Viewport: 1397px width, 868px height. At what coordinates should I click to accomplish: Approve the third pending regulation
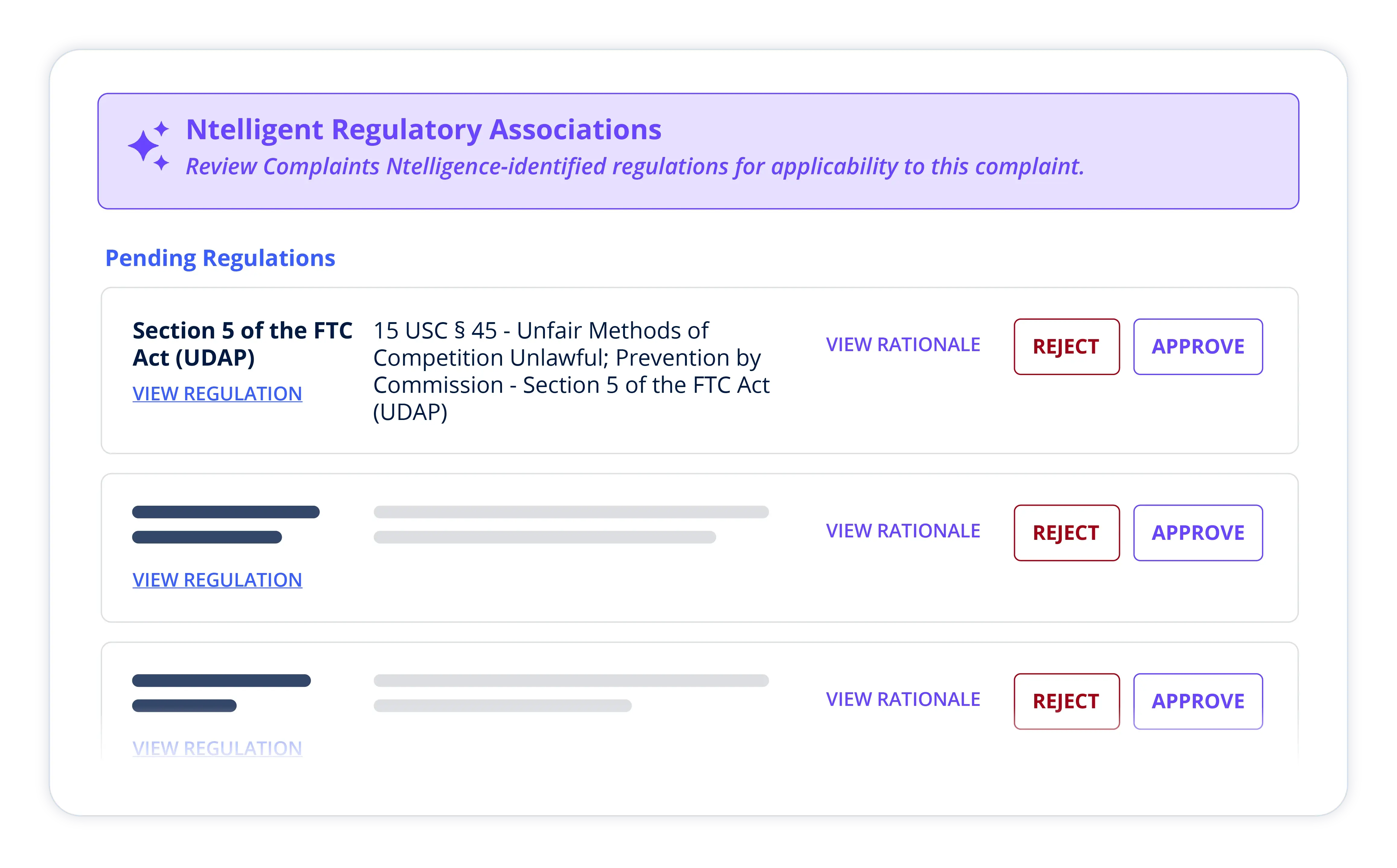[1198, 701]
